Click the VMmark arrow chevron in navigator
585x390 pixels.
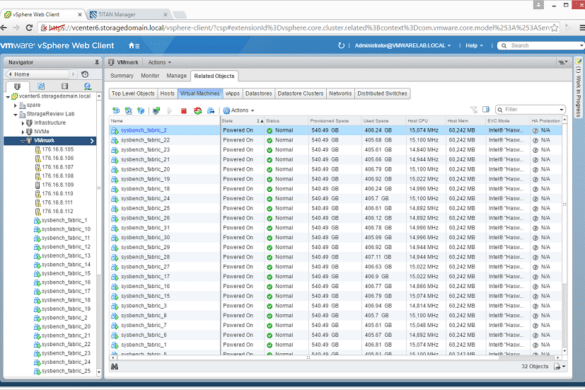92,141
